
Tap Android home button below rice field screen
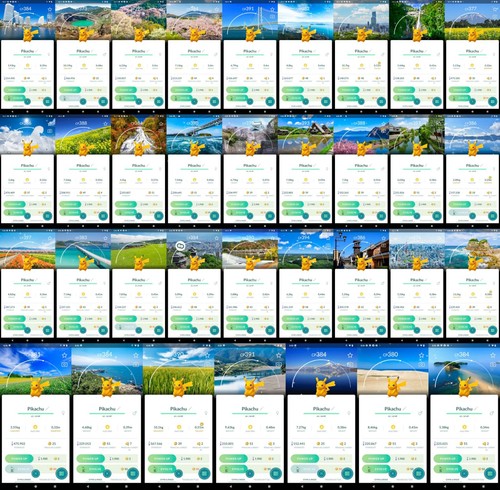[178, 486]
